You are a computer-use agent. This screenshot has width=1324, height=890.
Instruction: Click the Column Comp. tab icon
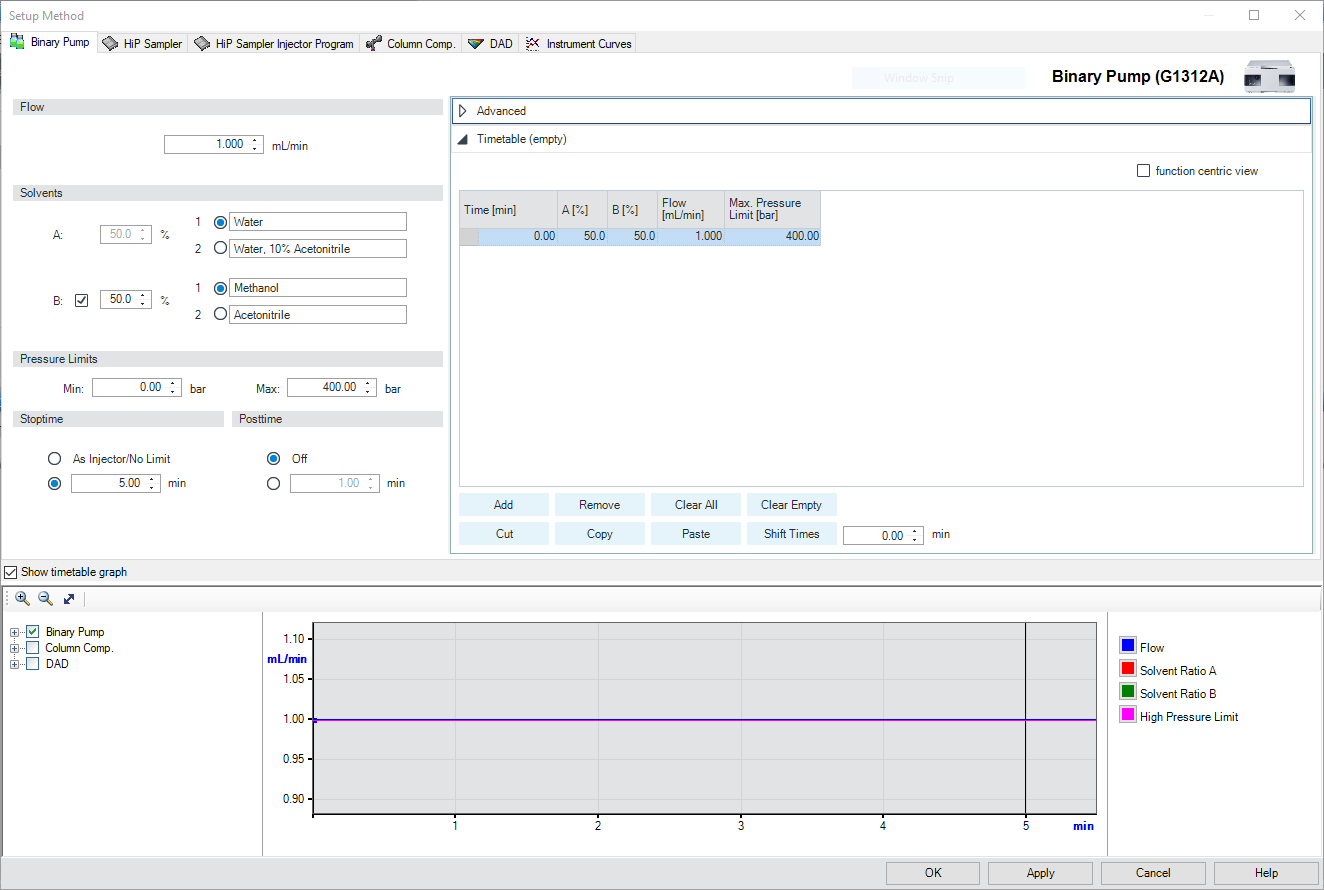[x=374, y=44]
